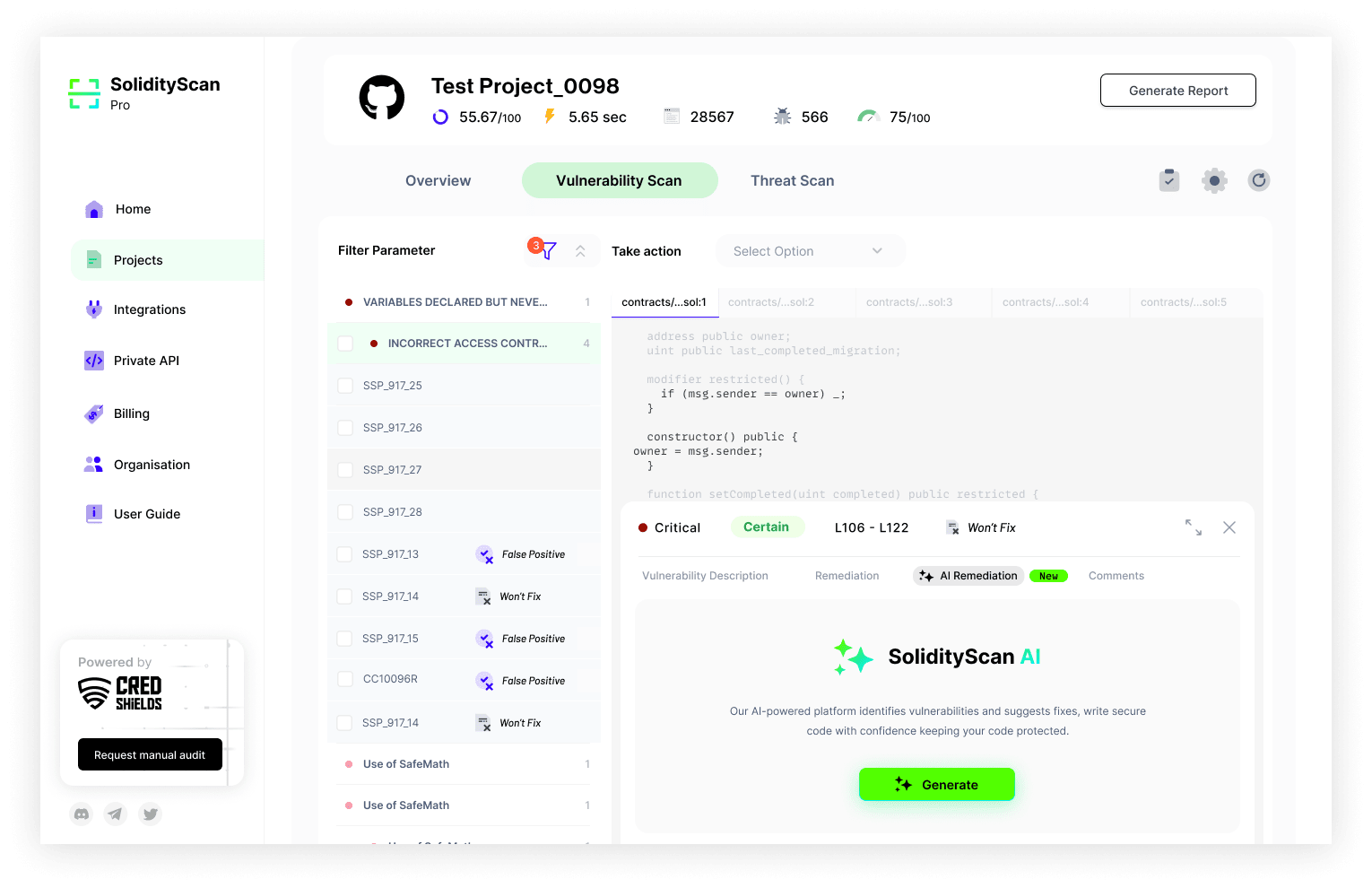Open the Telegram icon link
This screenshot has height=888, width=1372.
[116, 814]
